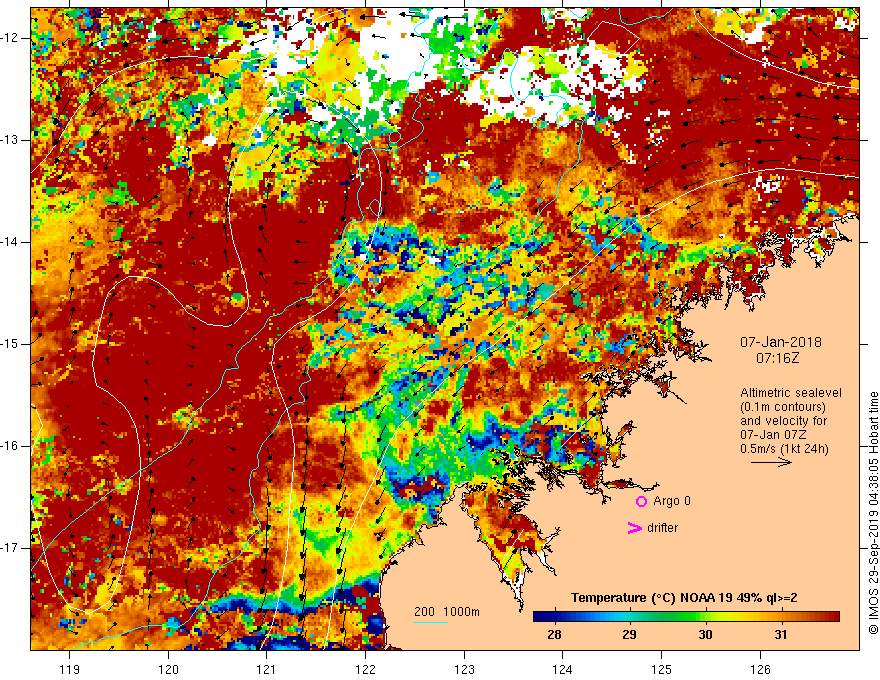Click latitude axis label -13
This screenshot has width=880, height=680.
[11, 140]
